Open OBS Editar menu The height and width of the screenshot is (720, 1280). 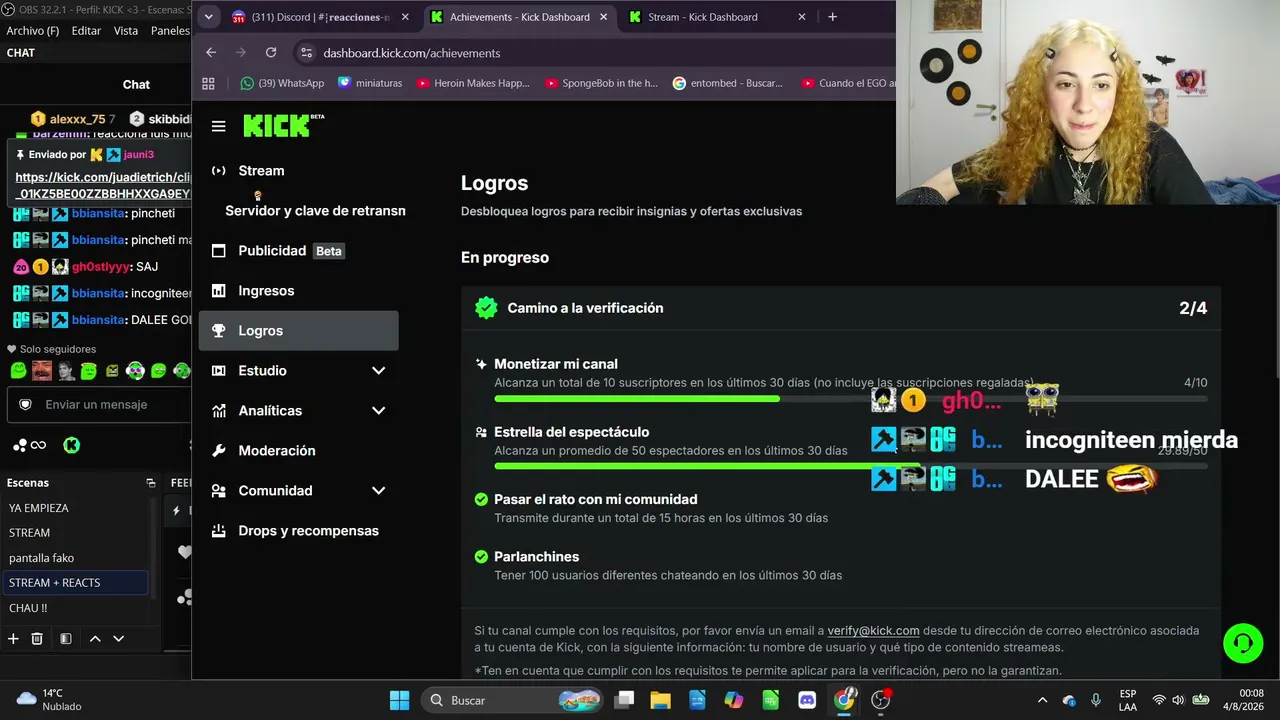click(x=86, y=31)
